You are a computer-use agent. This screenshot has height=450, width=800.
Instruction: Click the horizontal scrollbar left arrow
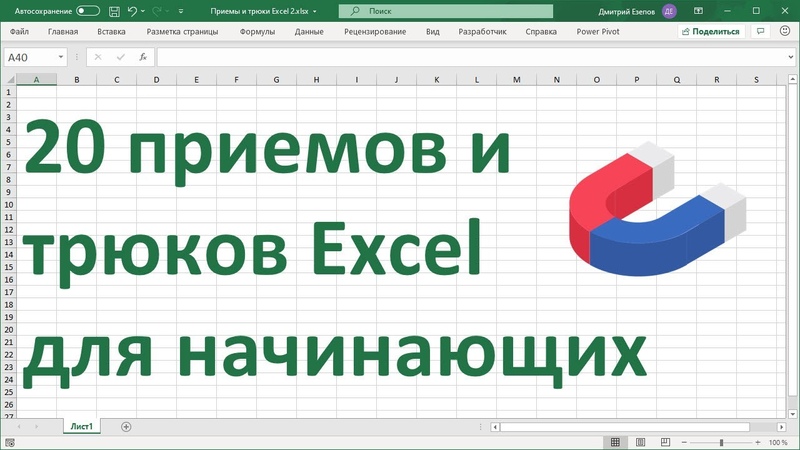coord(495,427)
